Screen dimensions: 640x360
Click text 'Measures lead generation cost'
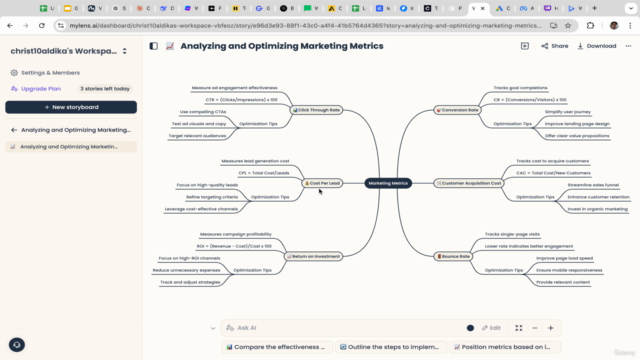(x=255, y=161)
